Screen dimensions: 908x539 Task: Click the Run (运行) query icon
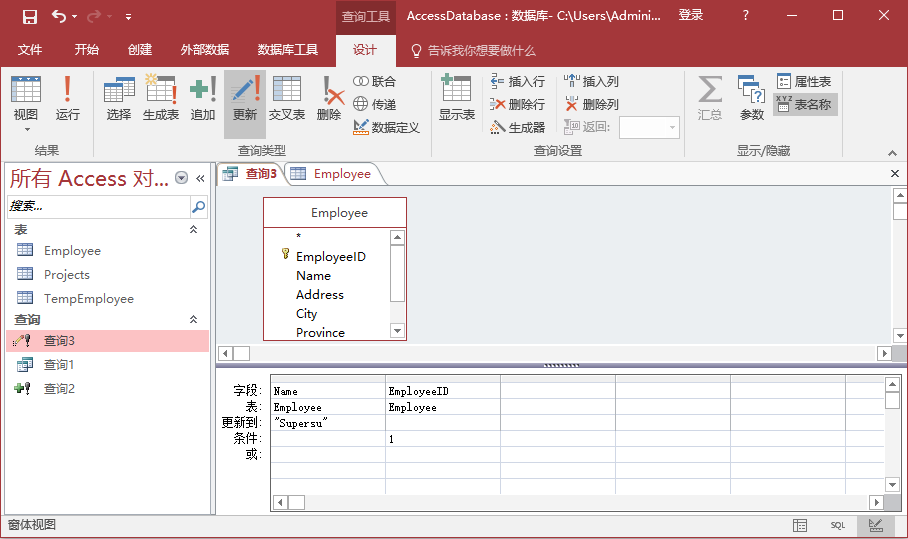pyautogui.click(x=67, y=99)
